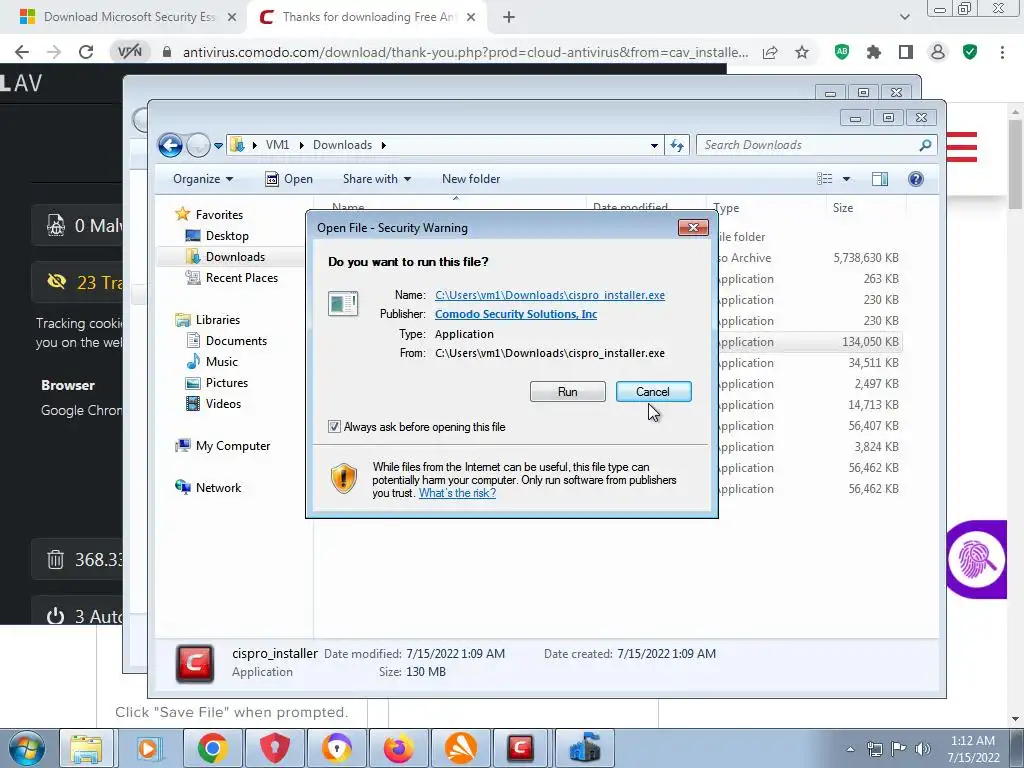Click the Run button in the security warning
1024x768 pixels.
[x=568, y=392]
